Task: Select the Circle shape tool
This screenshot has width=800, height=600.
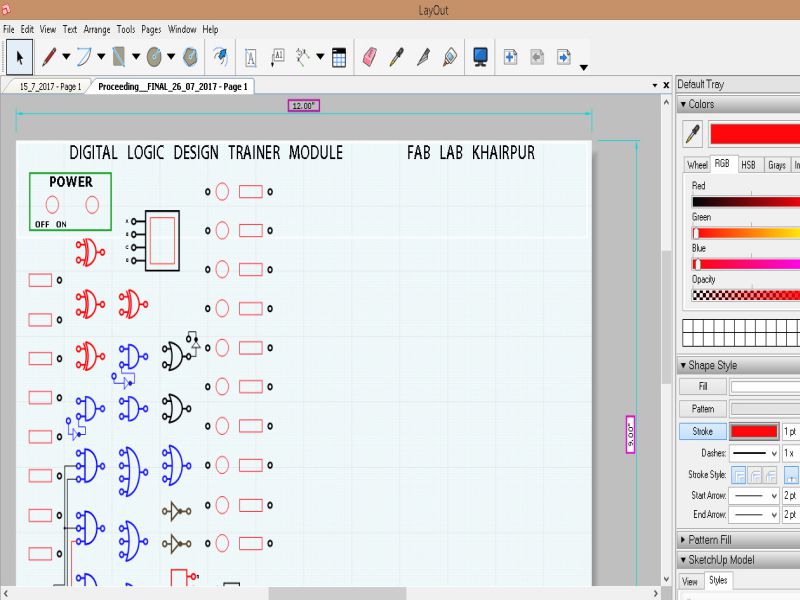Action: tap(154, 57)
